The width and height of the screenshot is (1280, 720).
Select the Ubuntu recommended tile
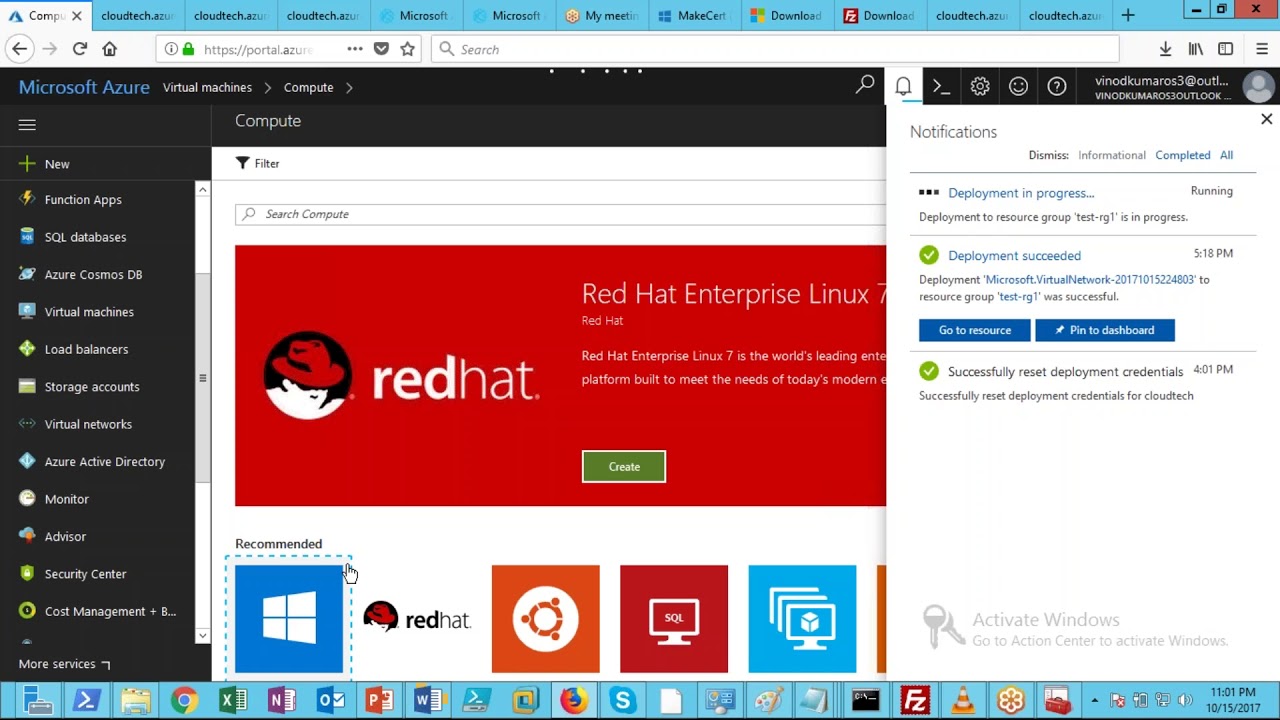pyautogui.click(x=545, y=619)
